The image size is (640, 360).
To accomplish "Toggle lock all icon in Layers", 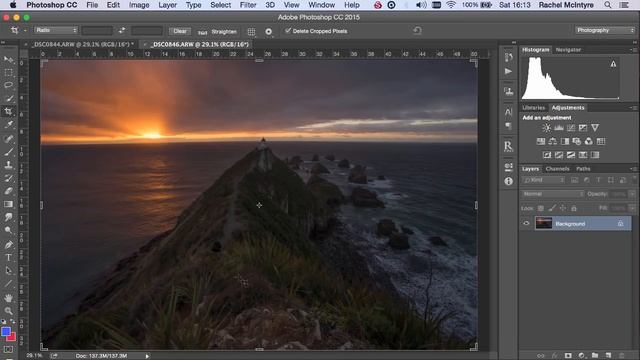I will tap(574, 208).
